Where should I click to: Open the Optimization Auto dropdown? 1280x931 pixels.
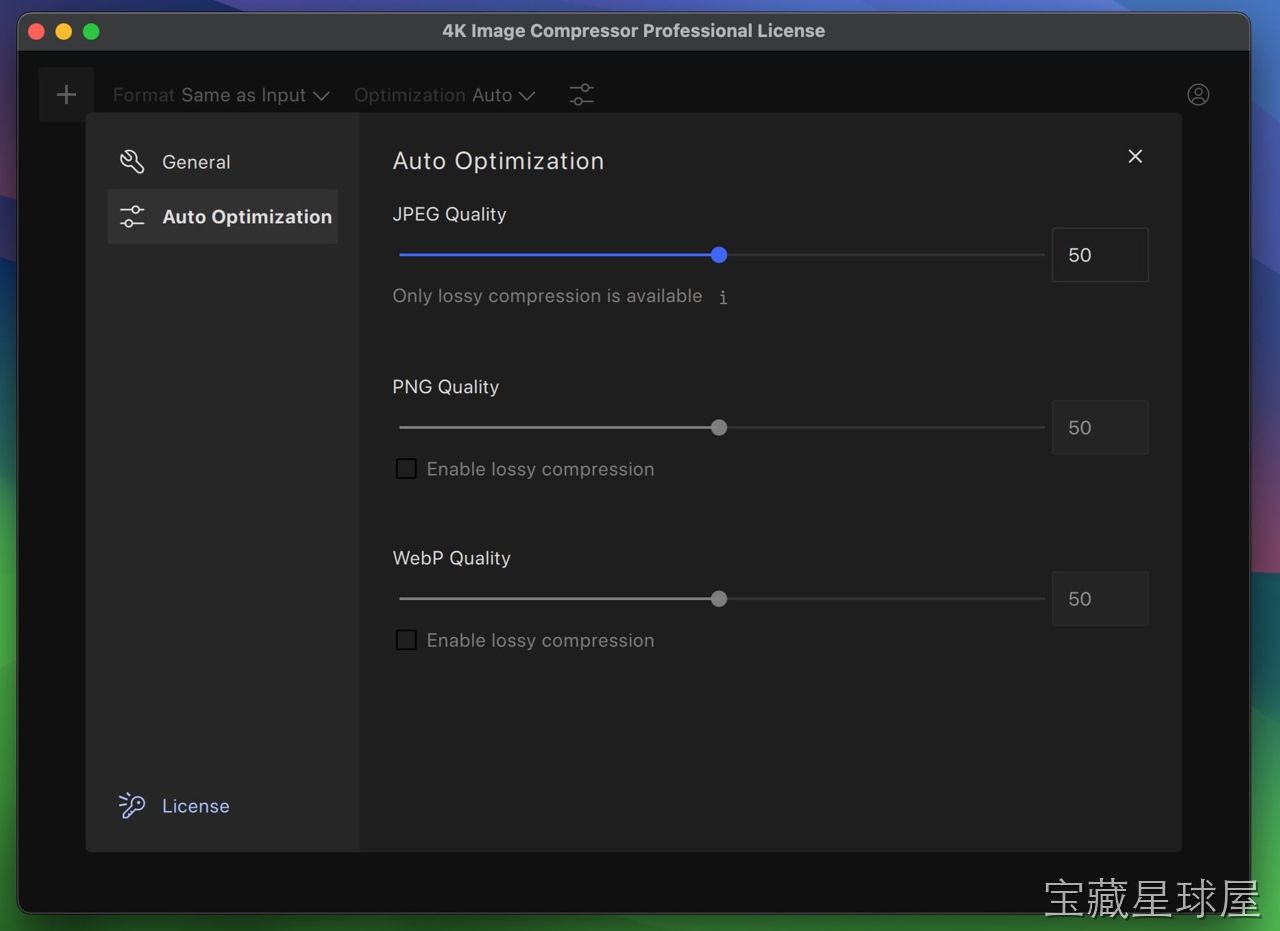pyautogui.click(x=445, y=95)
